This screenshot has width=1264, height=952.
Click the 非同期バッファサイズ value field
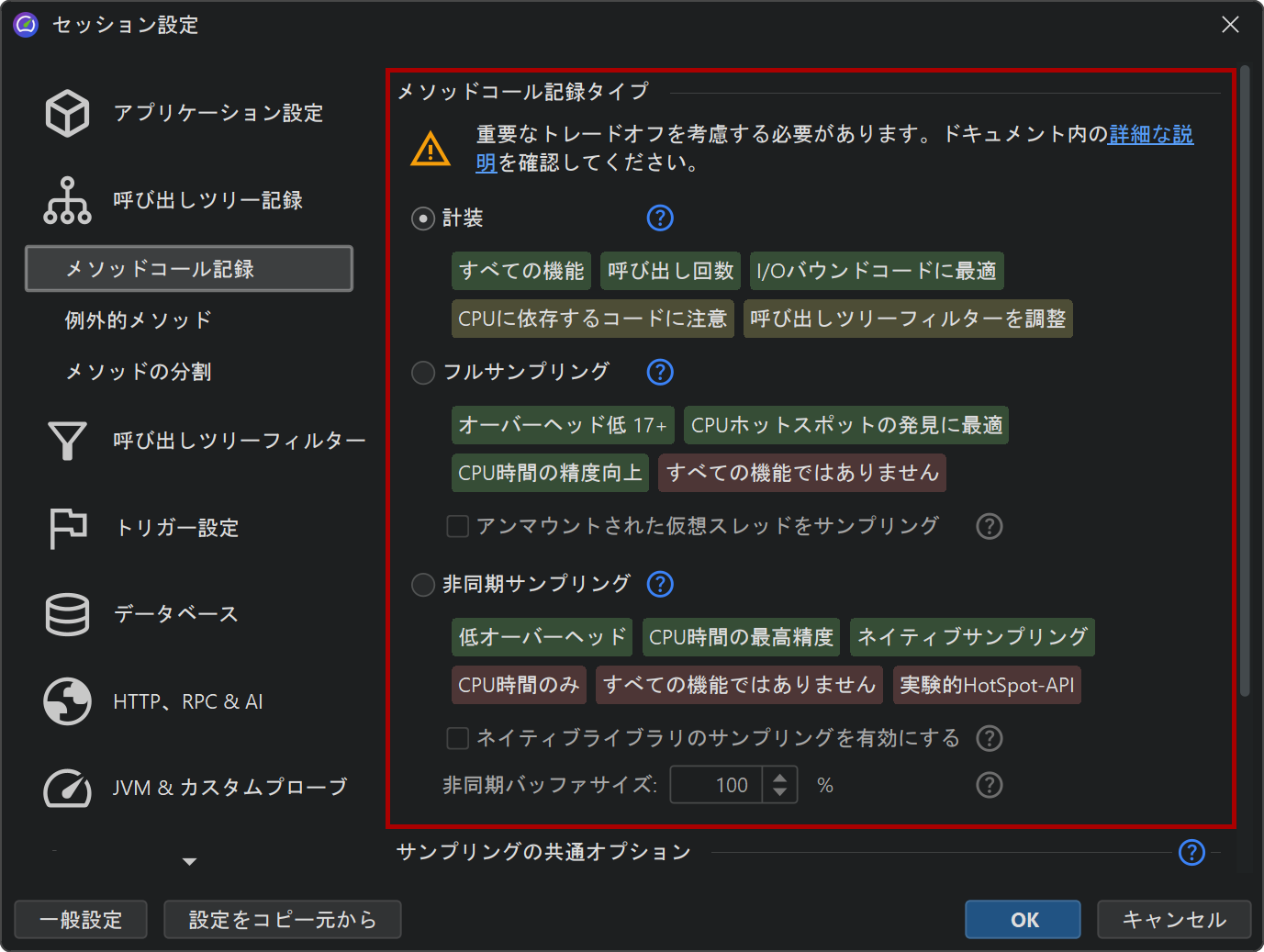click(x=716, y=785)
